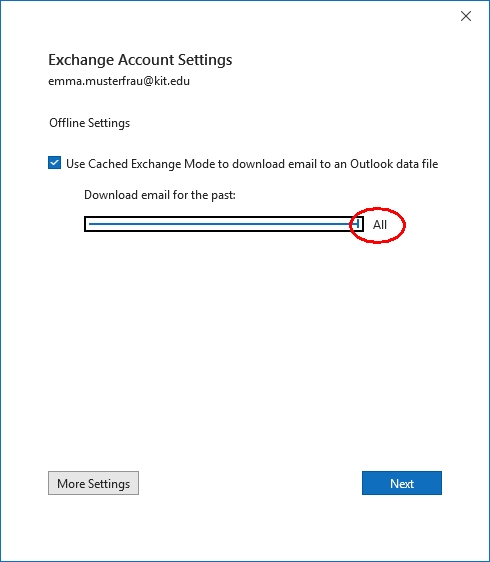Close the Exchange Account Settings dialog
The width and height of the screenshot is (490, 562).
coord(466,16)
